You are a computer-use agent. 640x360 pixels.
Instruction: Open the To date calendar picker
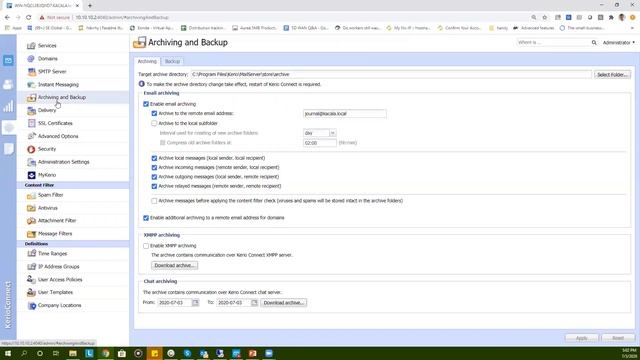pos(254,303)
